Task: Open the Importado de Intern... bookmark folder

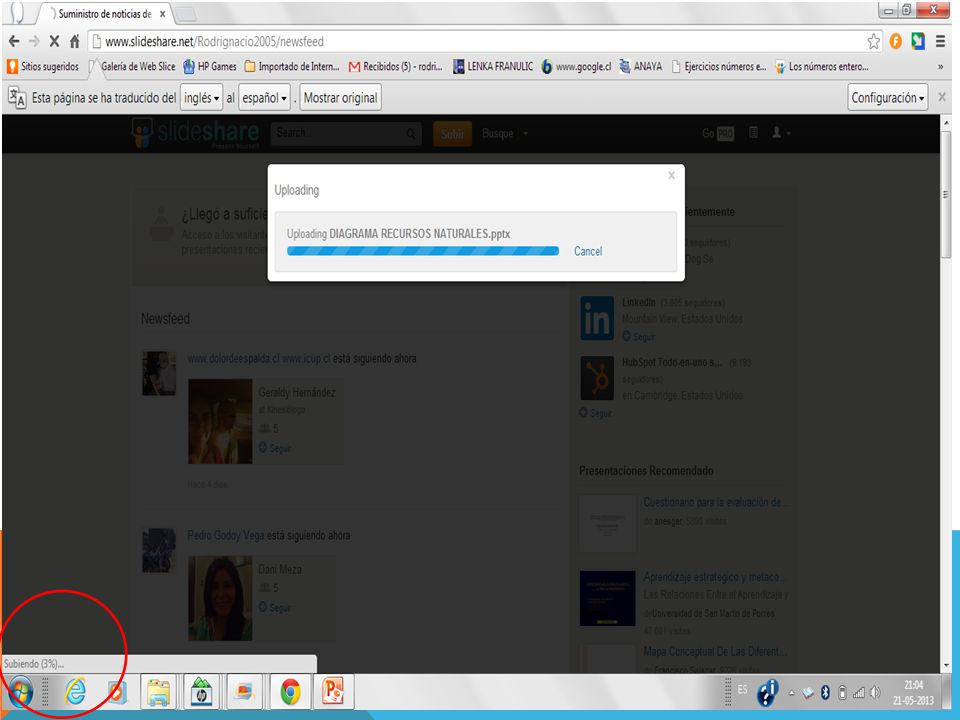Action: [292, 66]
